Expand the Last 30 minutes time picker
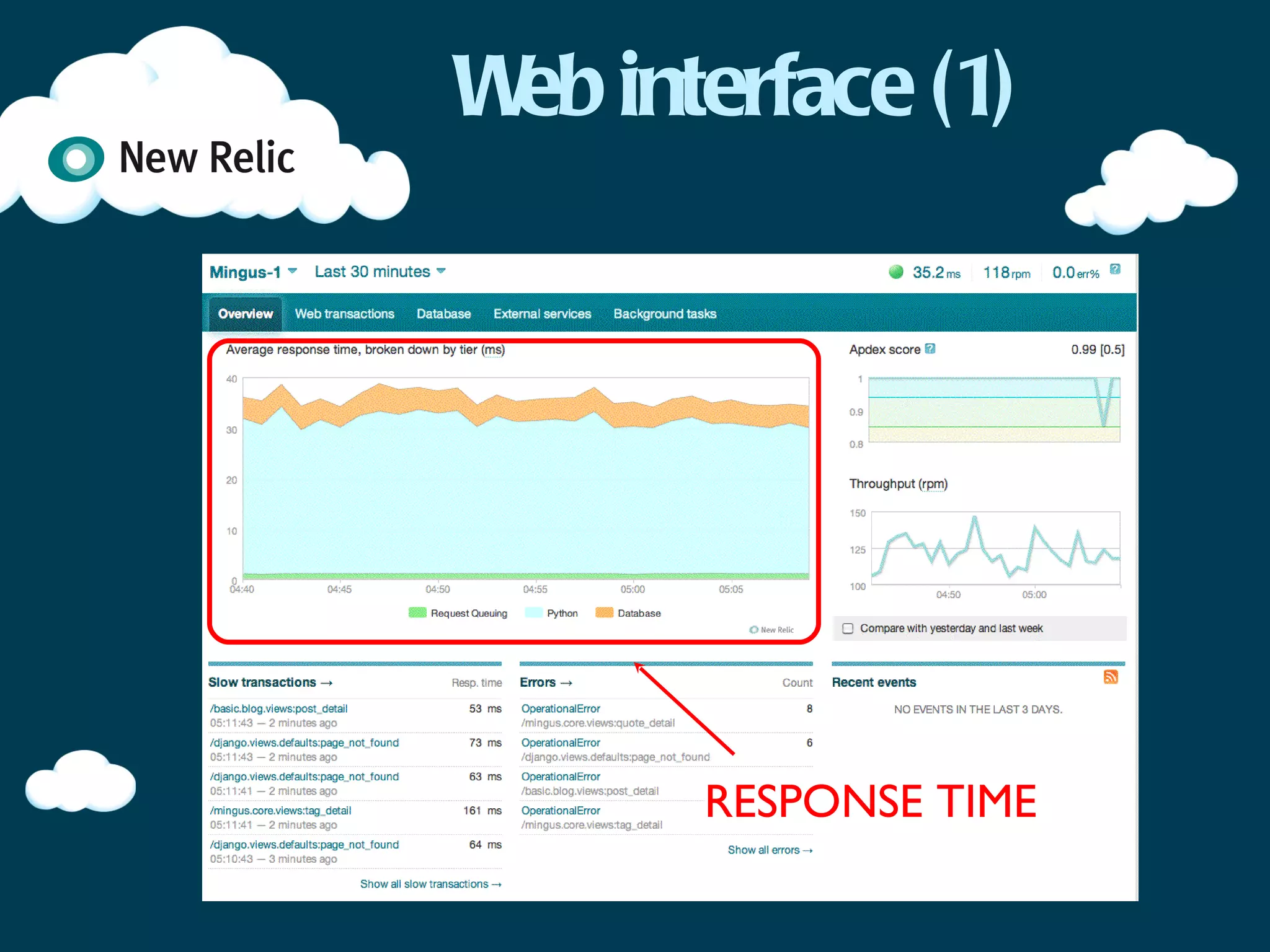This screenshot has height=952, width=1270. click(380, 271)
